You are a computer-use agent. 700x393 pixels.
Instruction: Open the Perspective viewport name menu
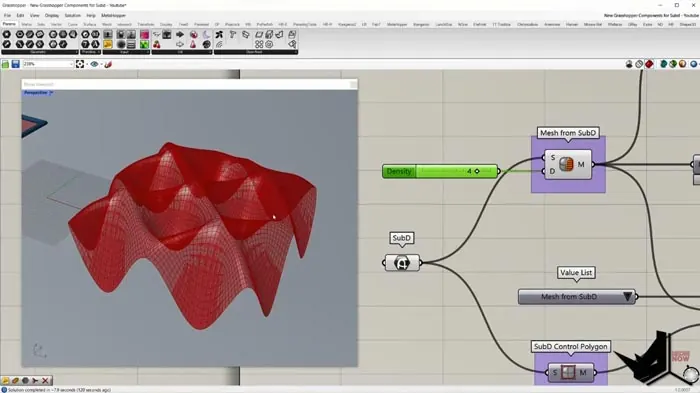38,93
